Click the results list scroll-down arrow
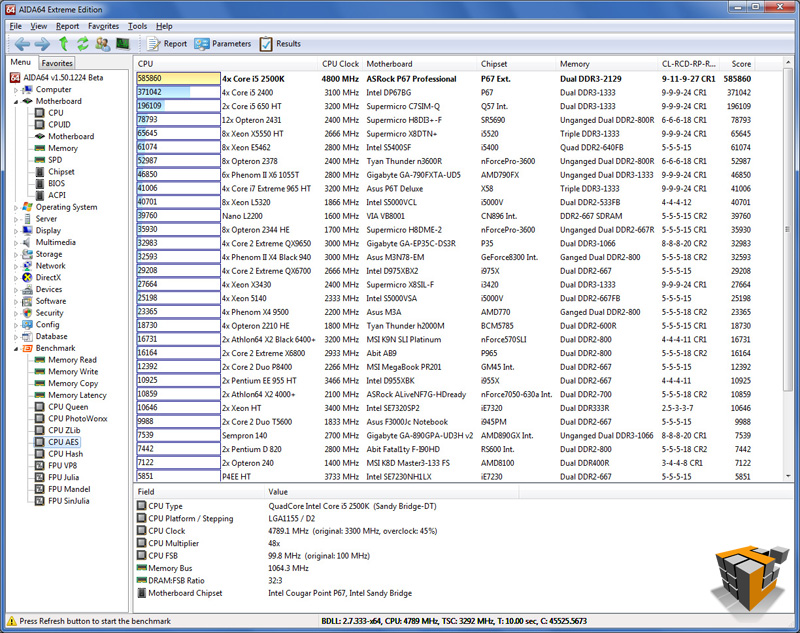The height and width of the screenshot is (633, 800). pyautogui.click(x=787, y=475)
